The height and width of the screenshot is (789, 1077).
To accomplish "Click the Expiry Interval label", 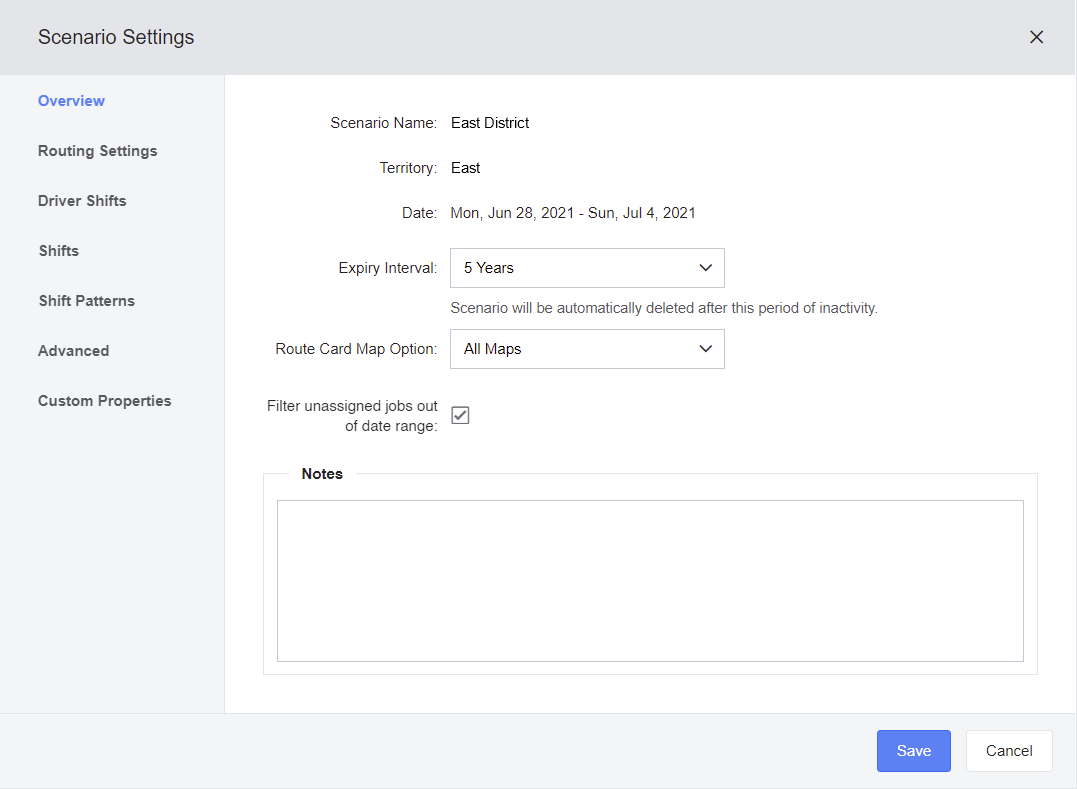I will point(387,268).
